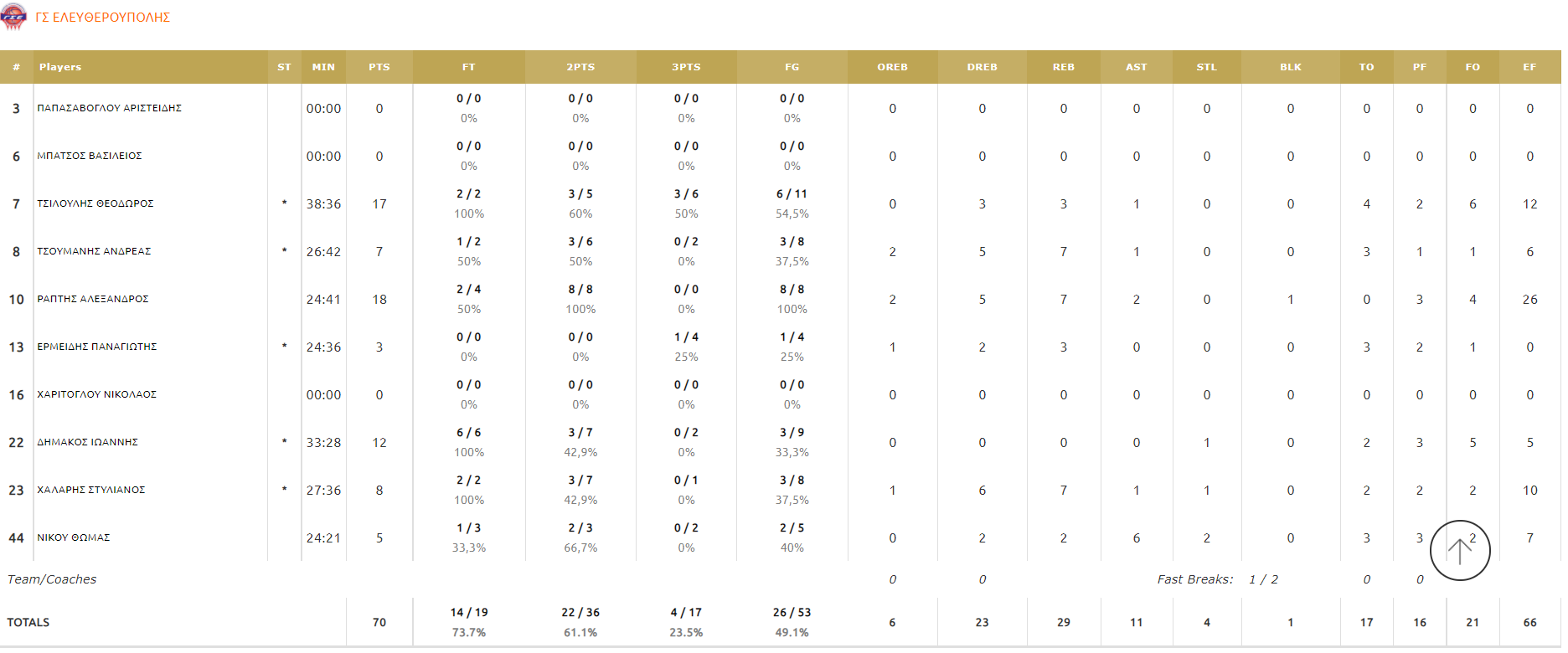Click the EF column header
This screenshot has width=1568, height=653.
tap(1529, 67)
